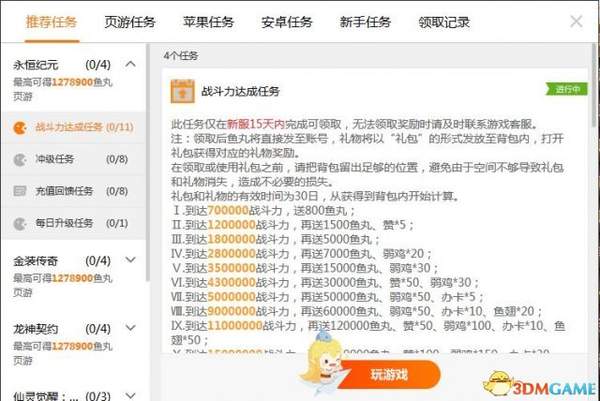Click the mascot character beside 玩游戏

322,363
